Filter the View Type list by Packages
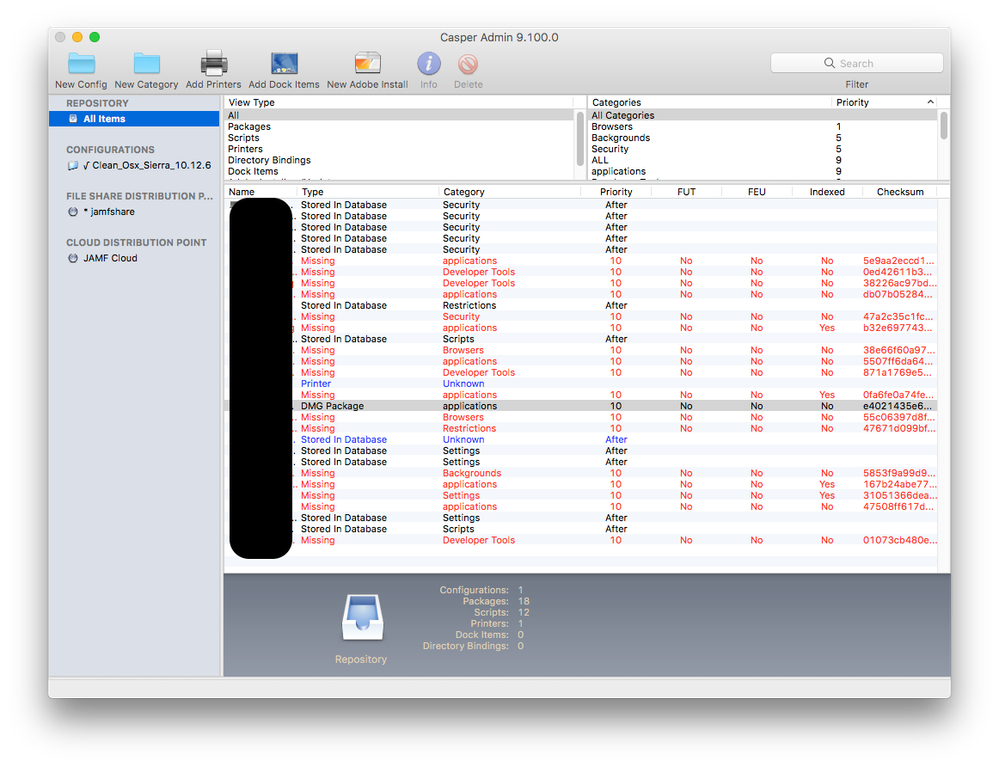 pos(400,127)
